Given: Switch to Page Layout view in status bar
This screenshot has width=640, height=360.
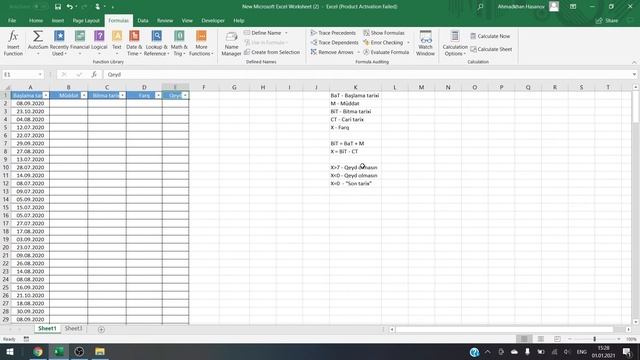Looking at the screenshot, I should click(540, 339).
